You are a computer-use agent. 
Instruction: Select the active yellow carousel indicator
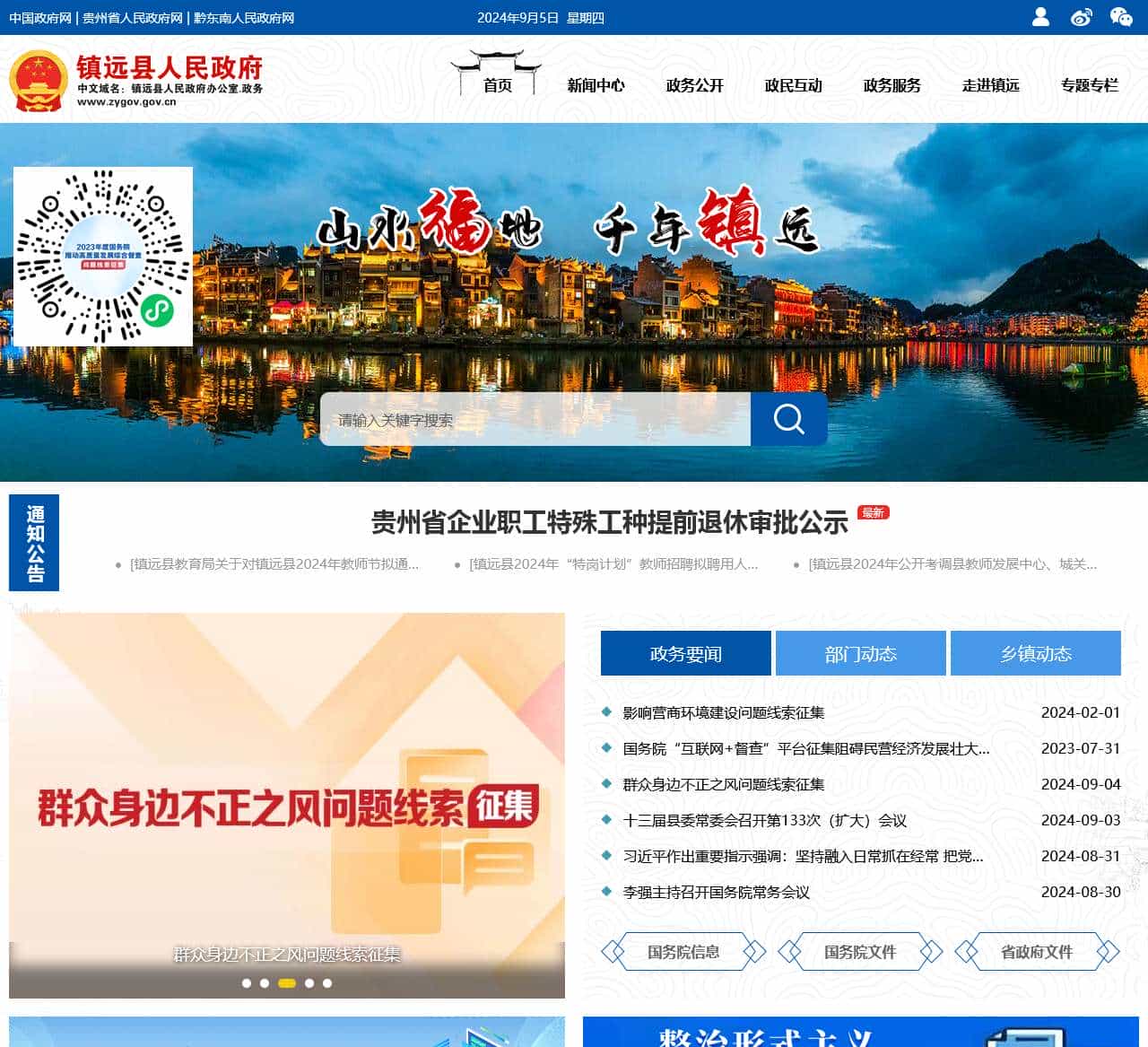pos(287,983)
